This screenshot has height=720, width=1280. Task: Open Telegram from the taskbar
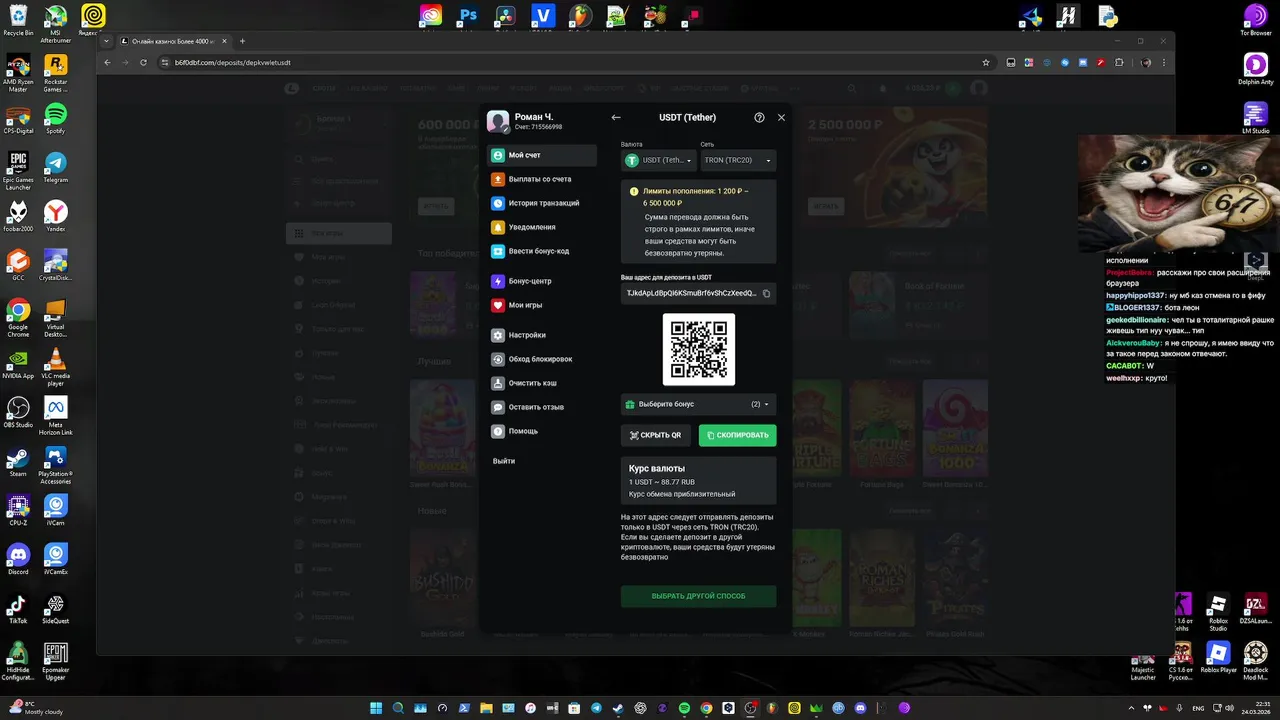point(596,708)
